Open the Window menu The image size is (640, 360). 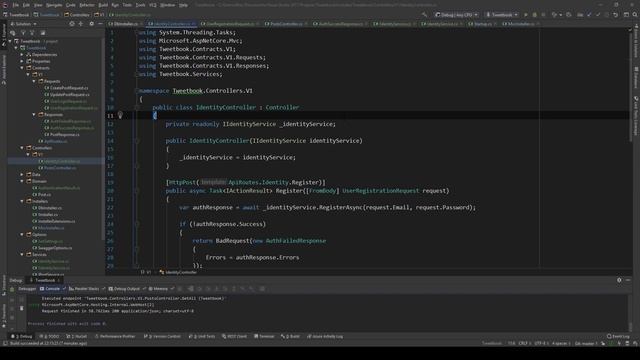[x=167, y=5]
